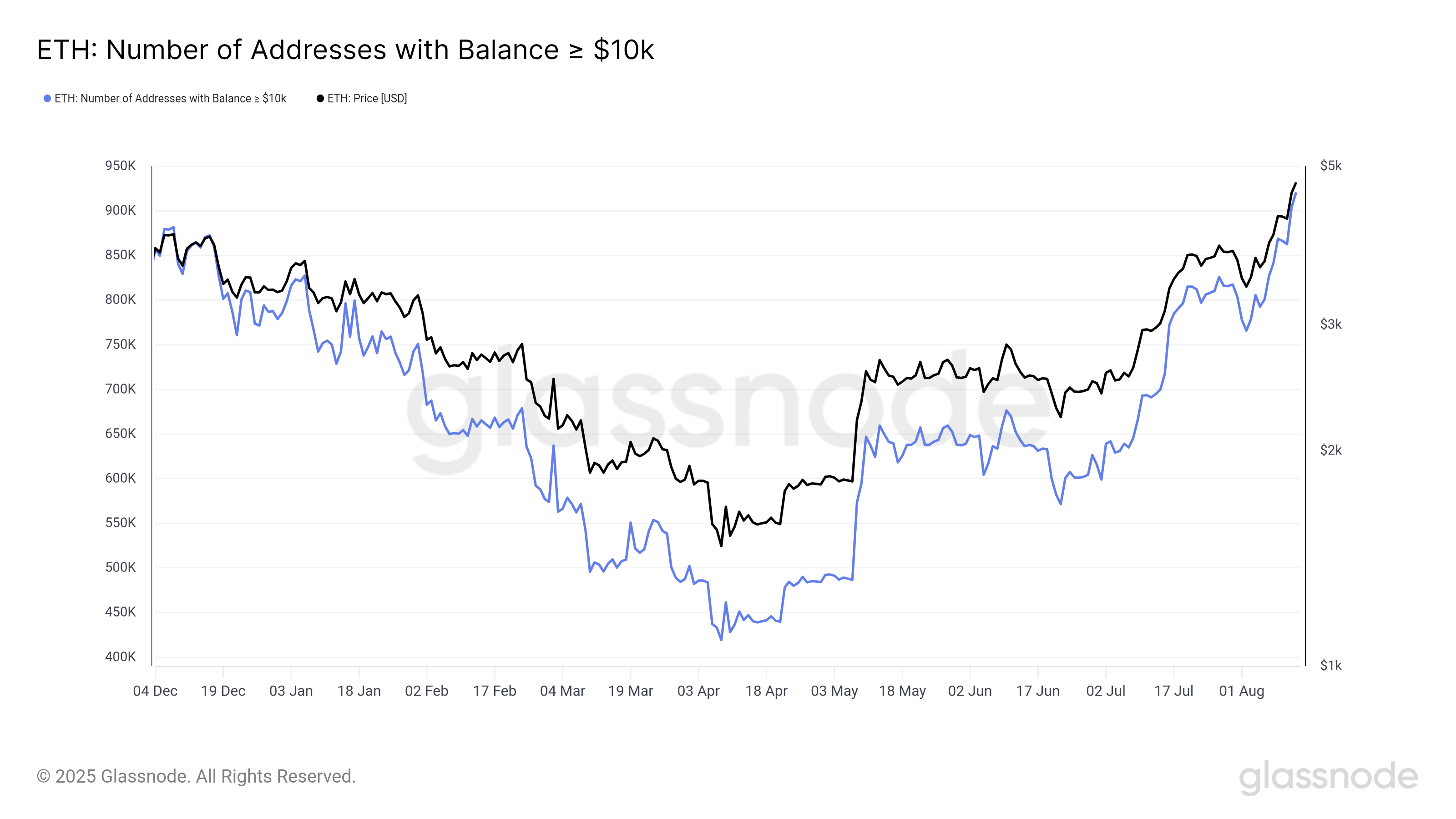Click the '$3k' right price axis label
This screenshot has height=819, width=1456.
coord(1330,324)
